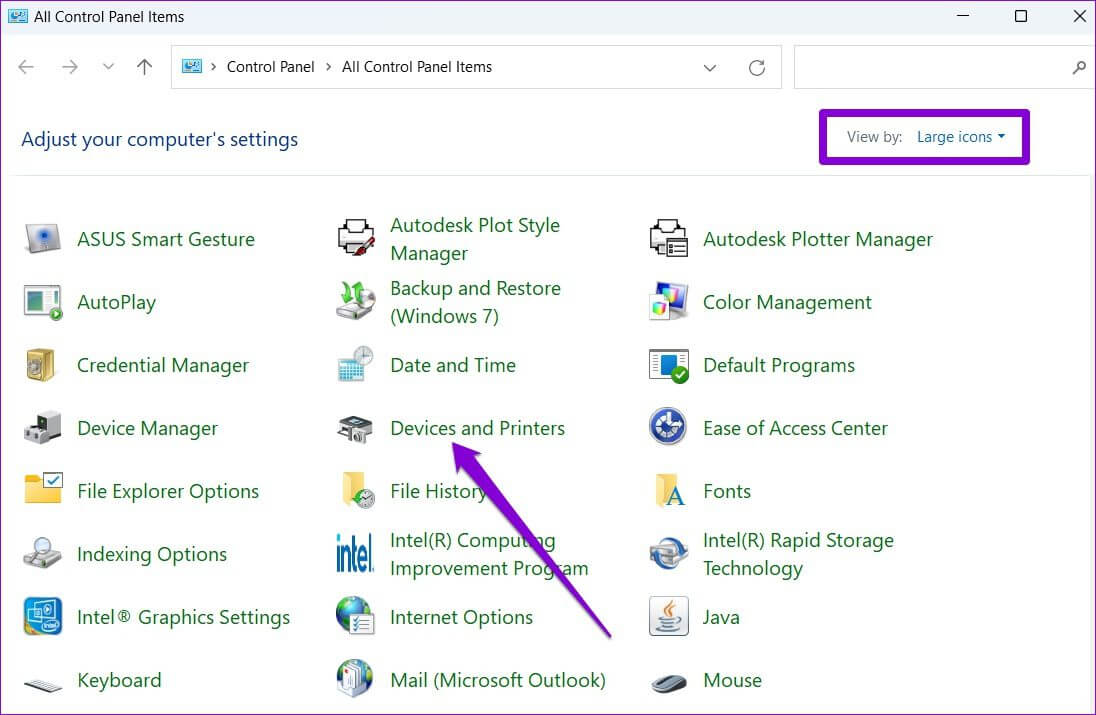Image resolution: width=1096 pixels, height=715 pixels.
Task: Click the Intel Computing Improvement Program logo
Action: [x=354, y=554]
